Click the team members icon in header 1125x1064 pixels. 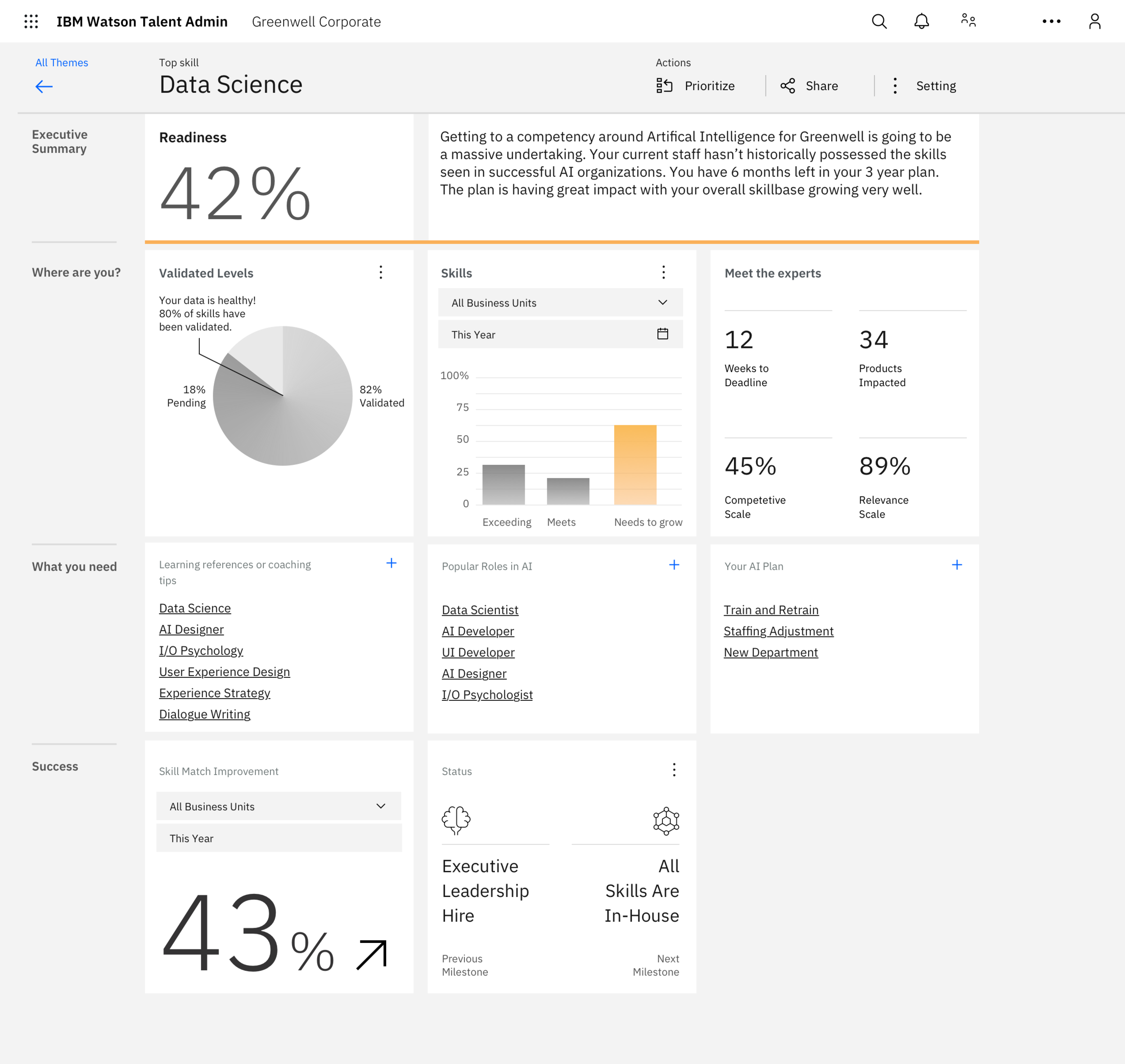click(x=968, y=22)
